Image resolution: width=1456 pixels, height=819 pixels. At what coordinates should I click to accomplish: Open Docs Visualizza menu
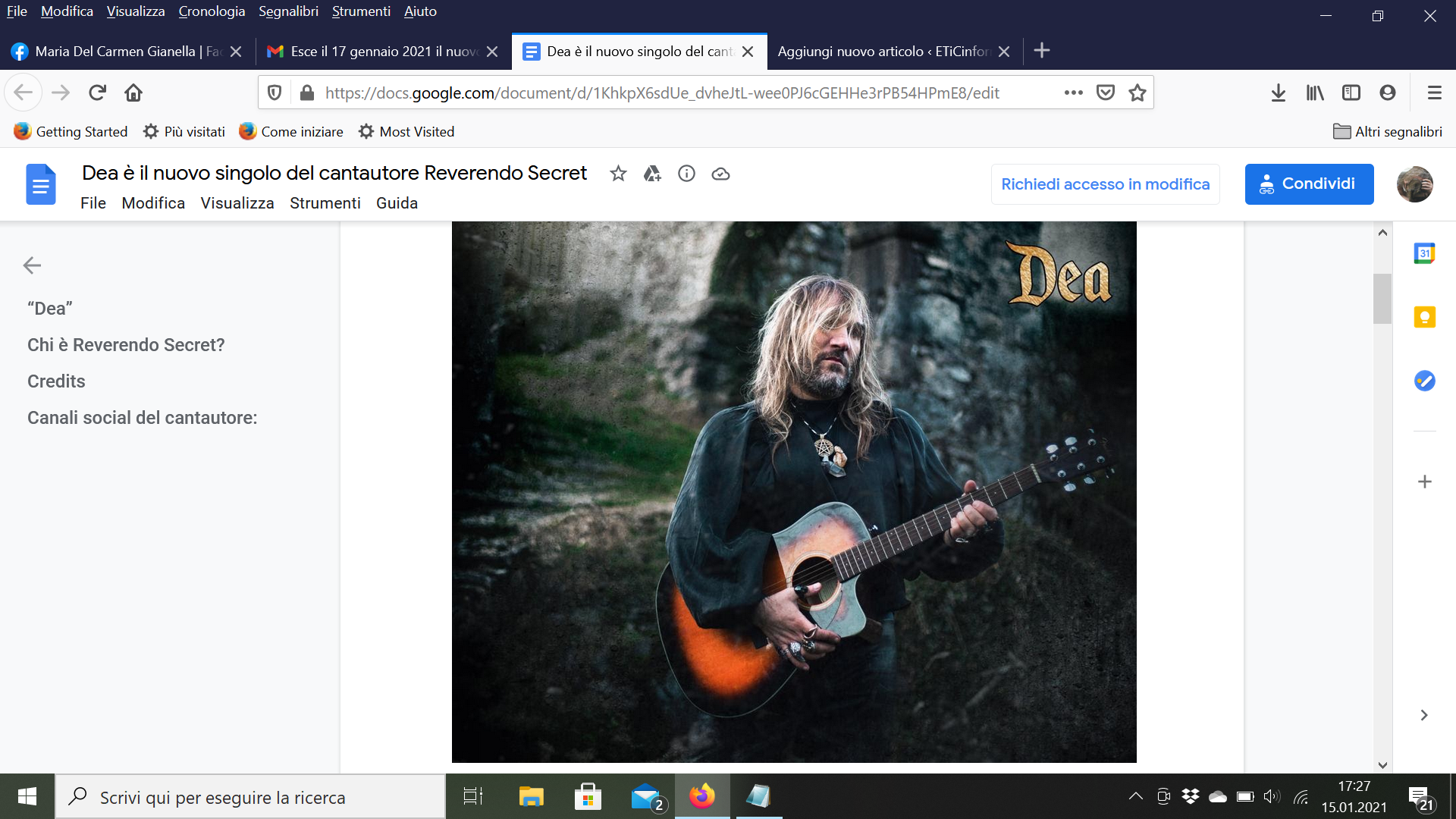237,203
